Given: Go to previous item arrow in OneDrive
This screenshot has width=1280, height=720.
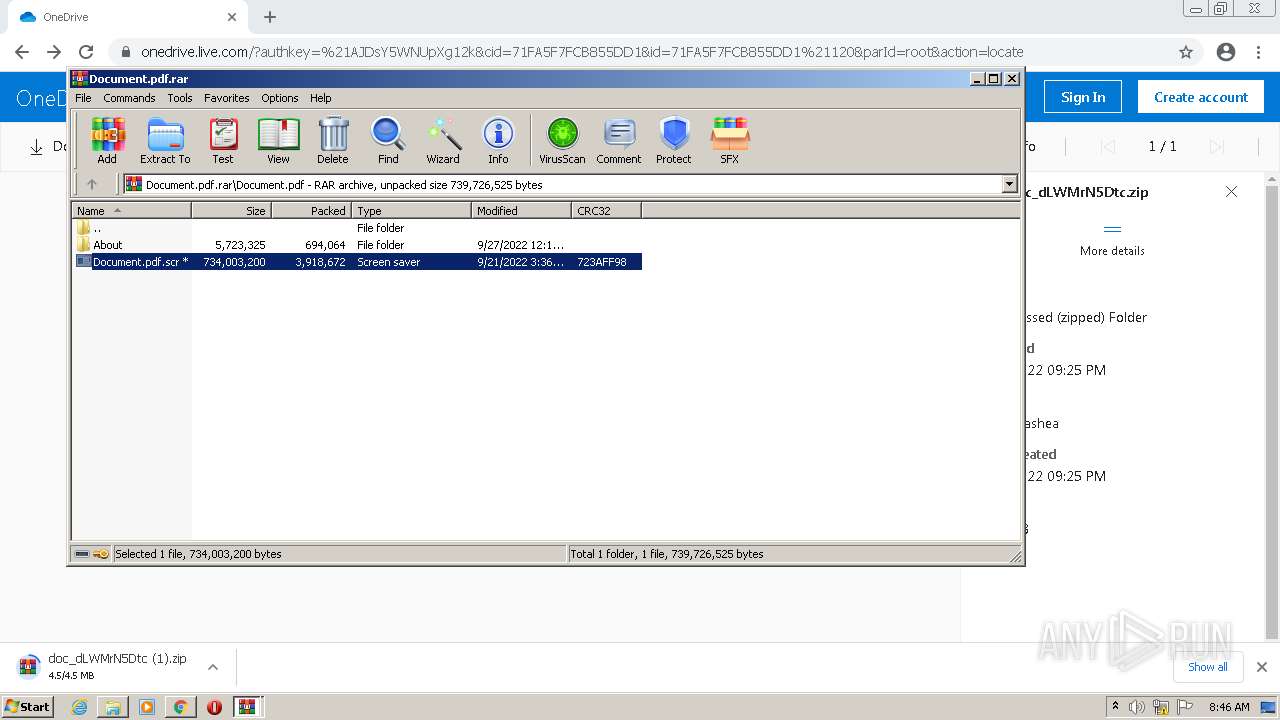Looking at the screenshot, I should [1107, 147].
